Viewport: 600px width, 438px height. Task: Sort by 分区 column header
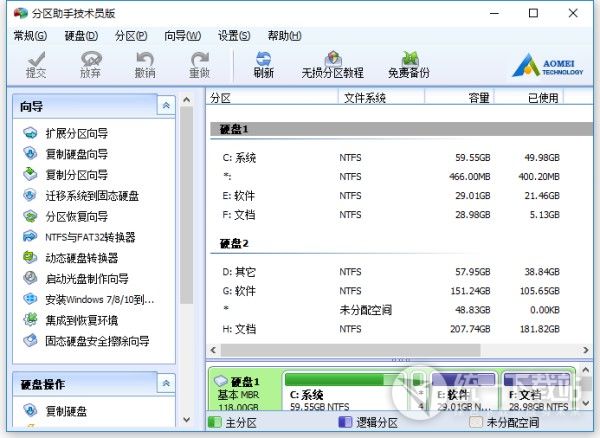272,98
